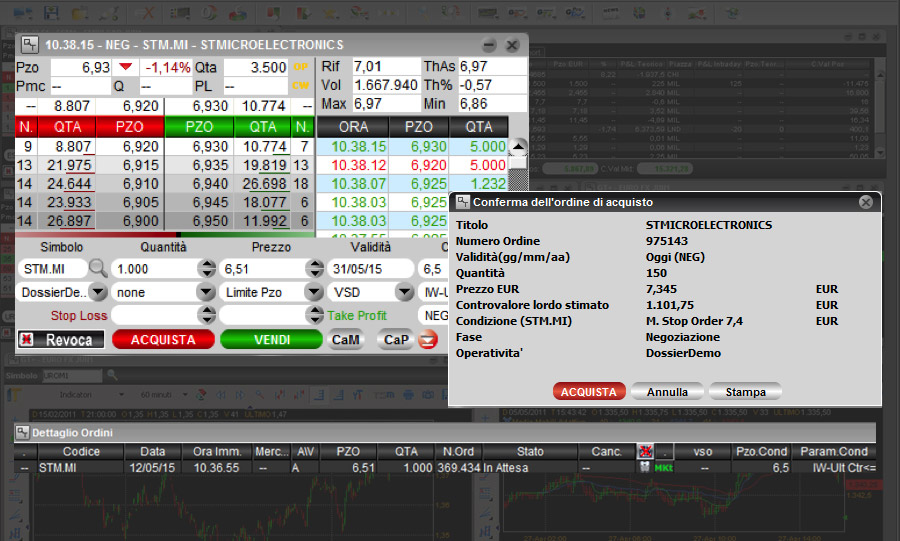This screenshot has width=900, height=541.
Task: Click the icon in Conferma dell'ordine title bar
Action: 463,202
